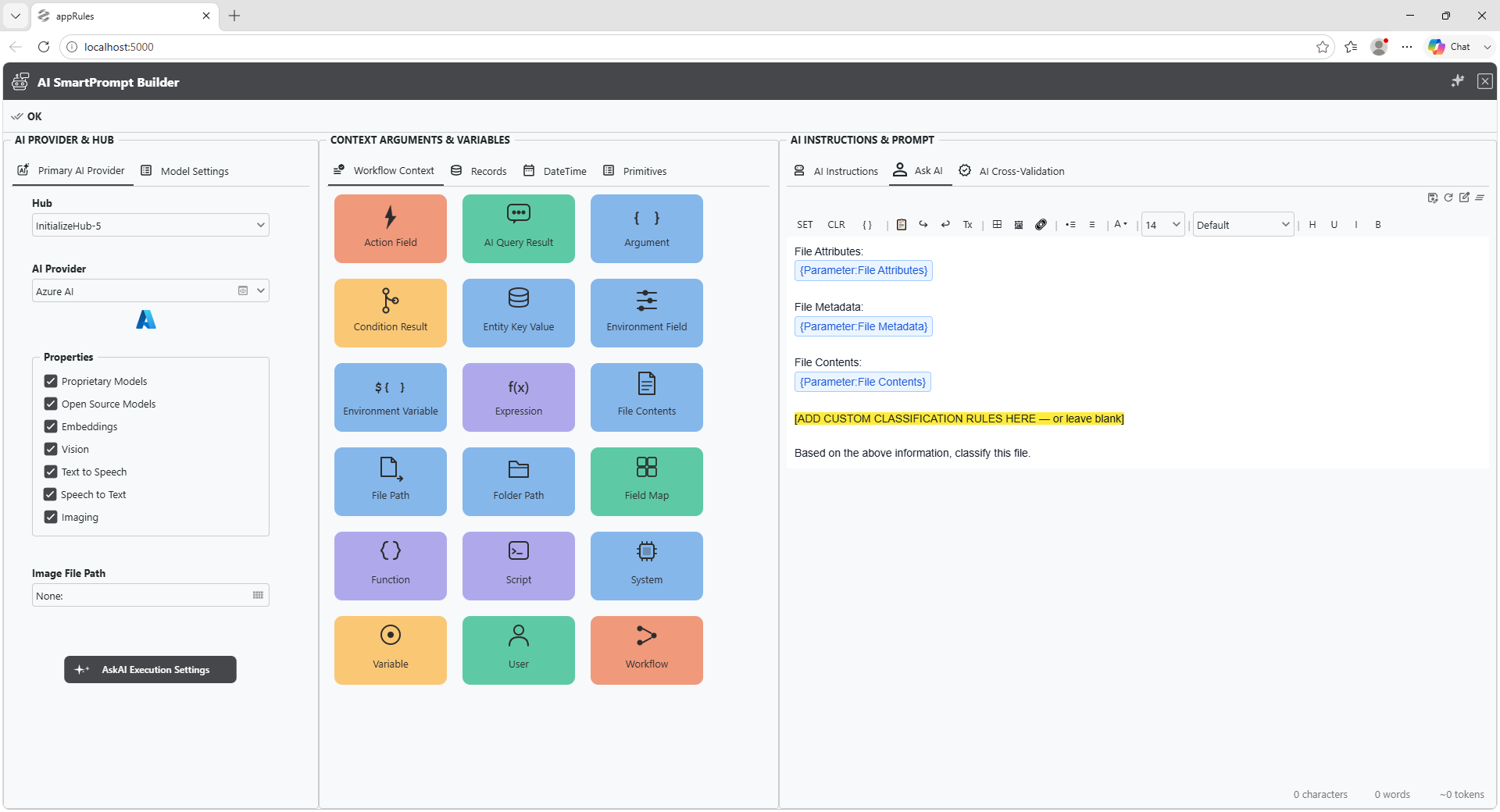Open the Hub dropdown showing InitializeHub-5

151,226
